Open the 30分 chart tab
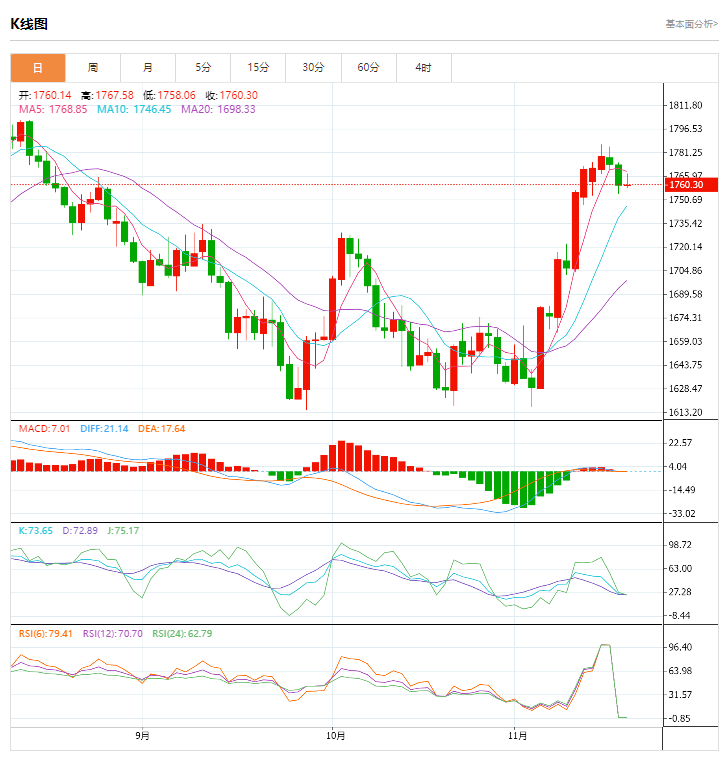Screen dimensions: 723x759 [x=314, y=68]
